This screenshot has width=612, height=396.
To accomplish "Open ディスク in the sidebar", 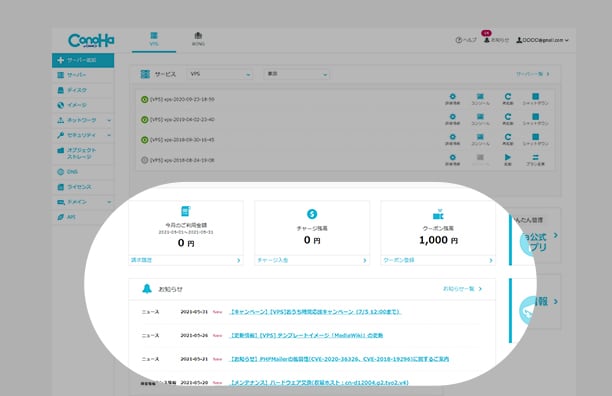I will (83, 90).
